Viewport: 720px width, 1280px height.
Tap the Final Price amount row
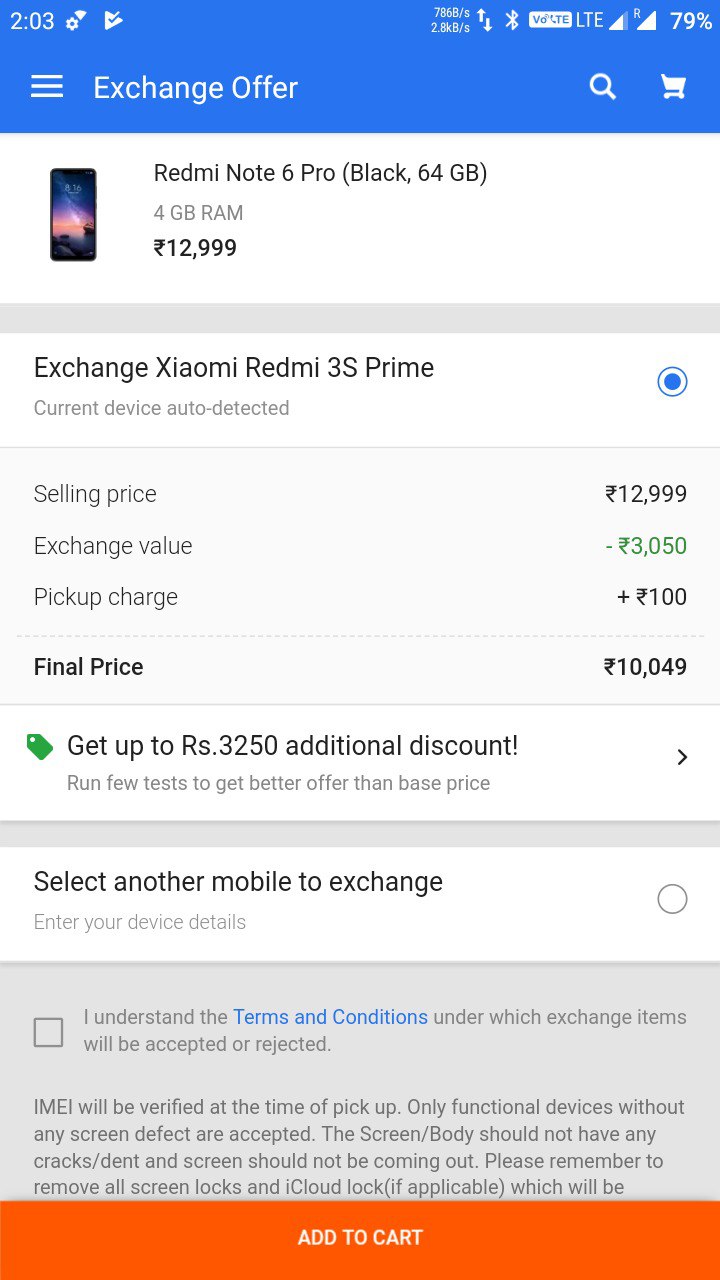(x=360, y=667)
